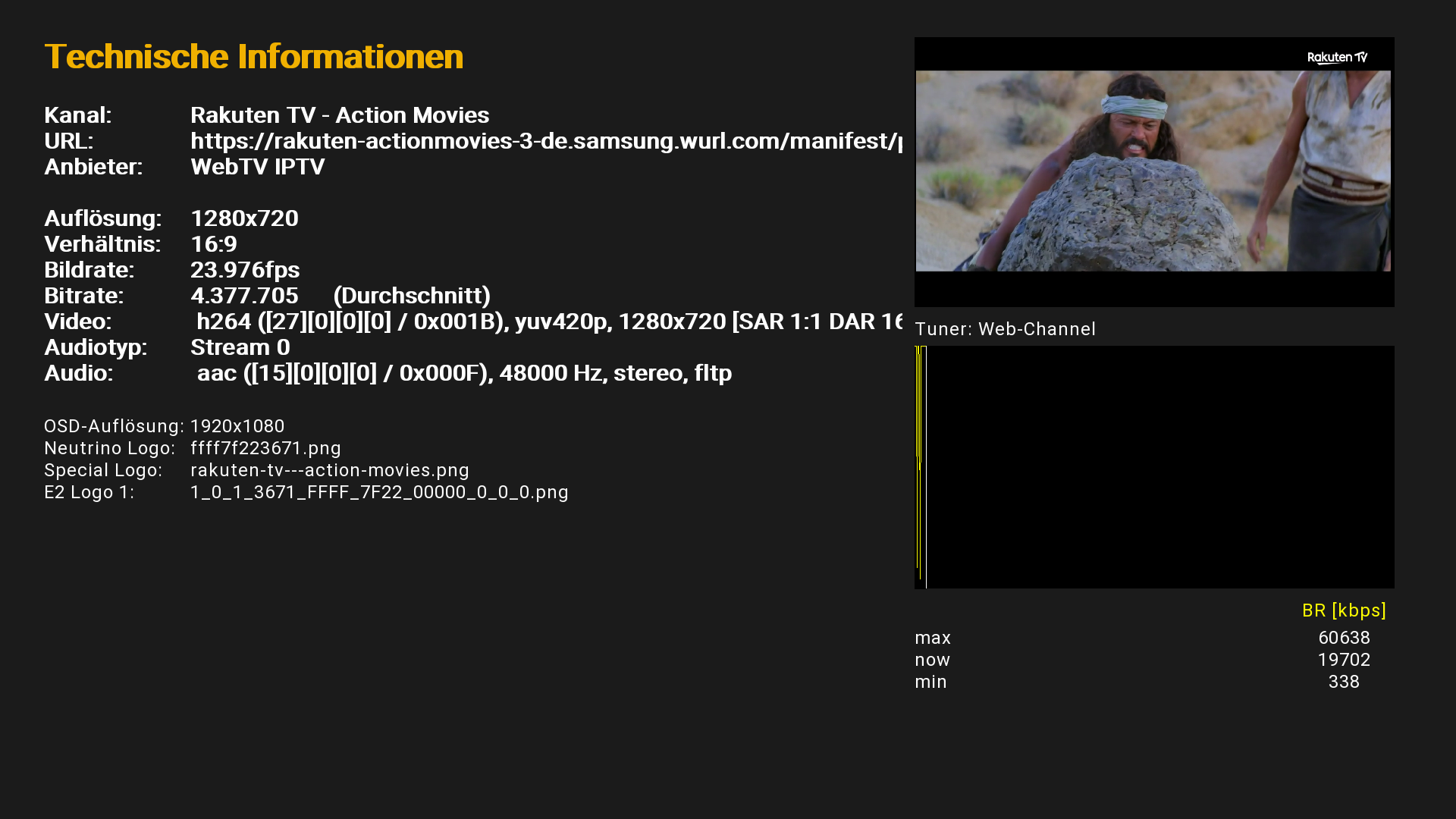Screen dimensions: 1456x819
Task: Select the max bitrate value 60638
Action: 1344,639
